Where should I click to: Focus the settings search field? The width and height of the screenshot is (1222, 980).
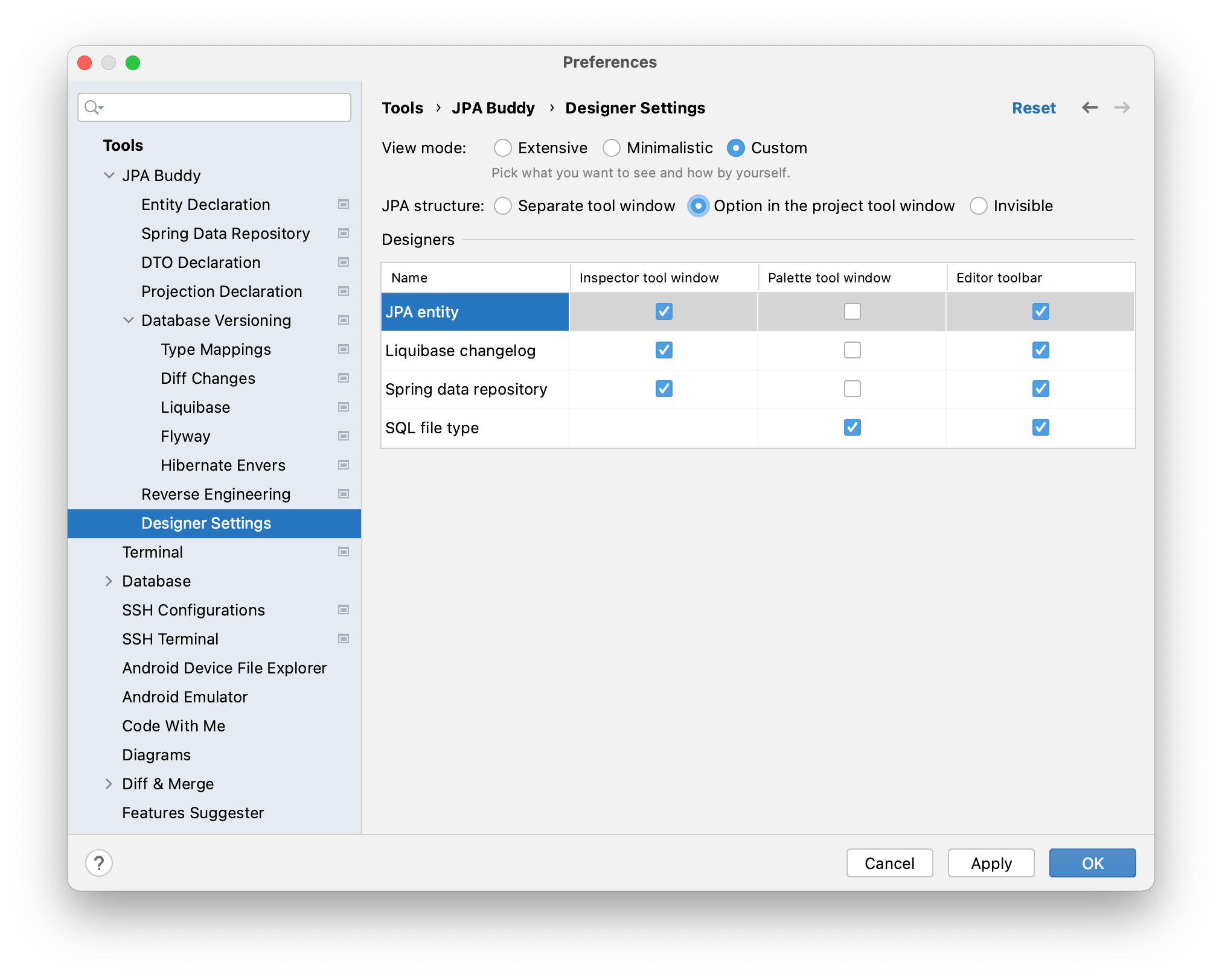(214, 107)
